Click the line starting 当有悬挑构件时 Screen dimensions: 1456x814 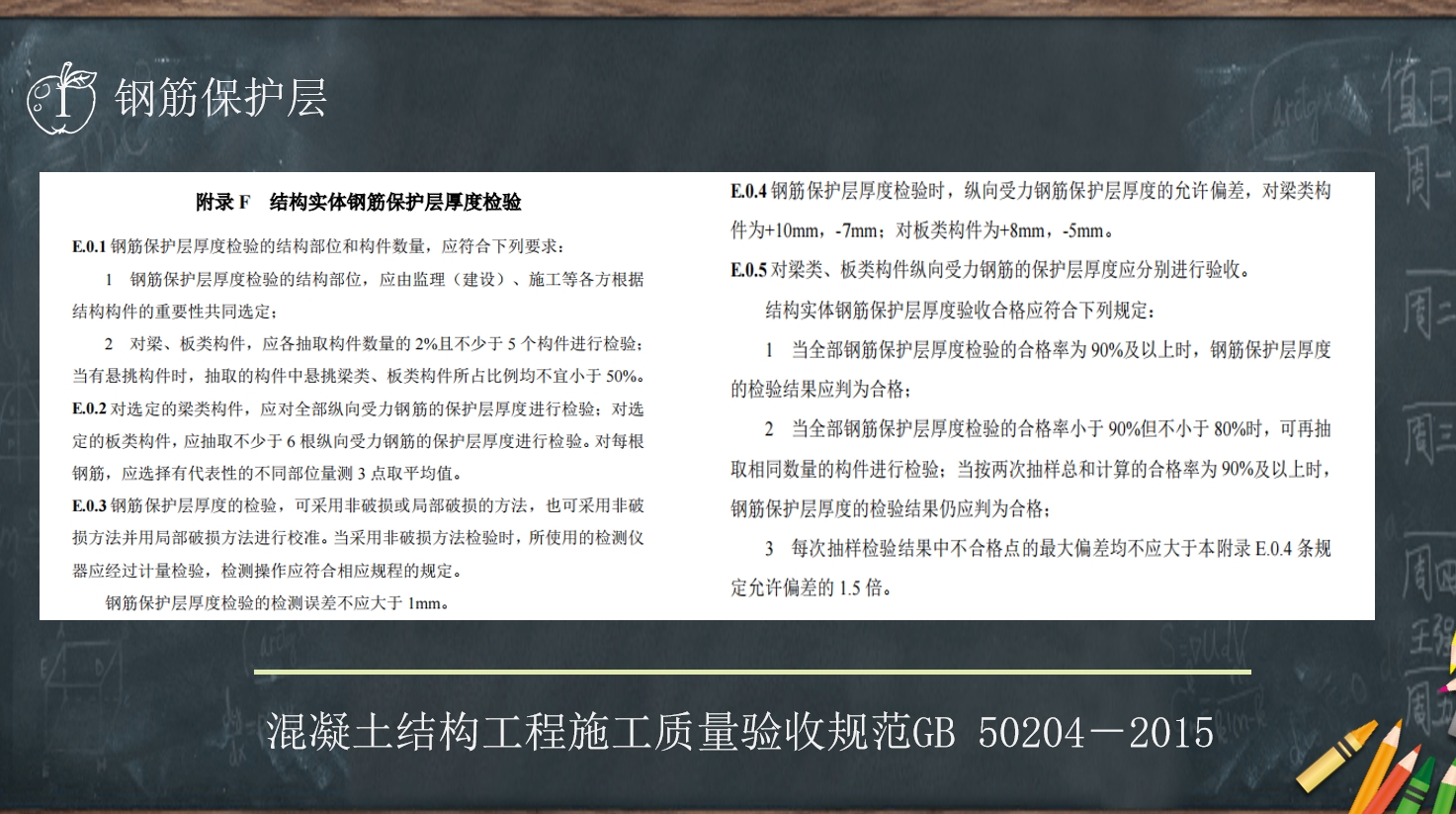(x=358, y=376)
